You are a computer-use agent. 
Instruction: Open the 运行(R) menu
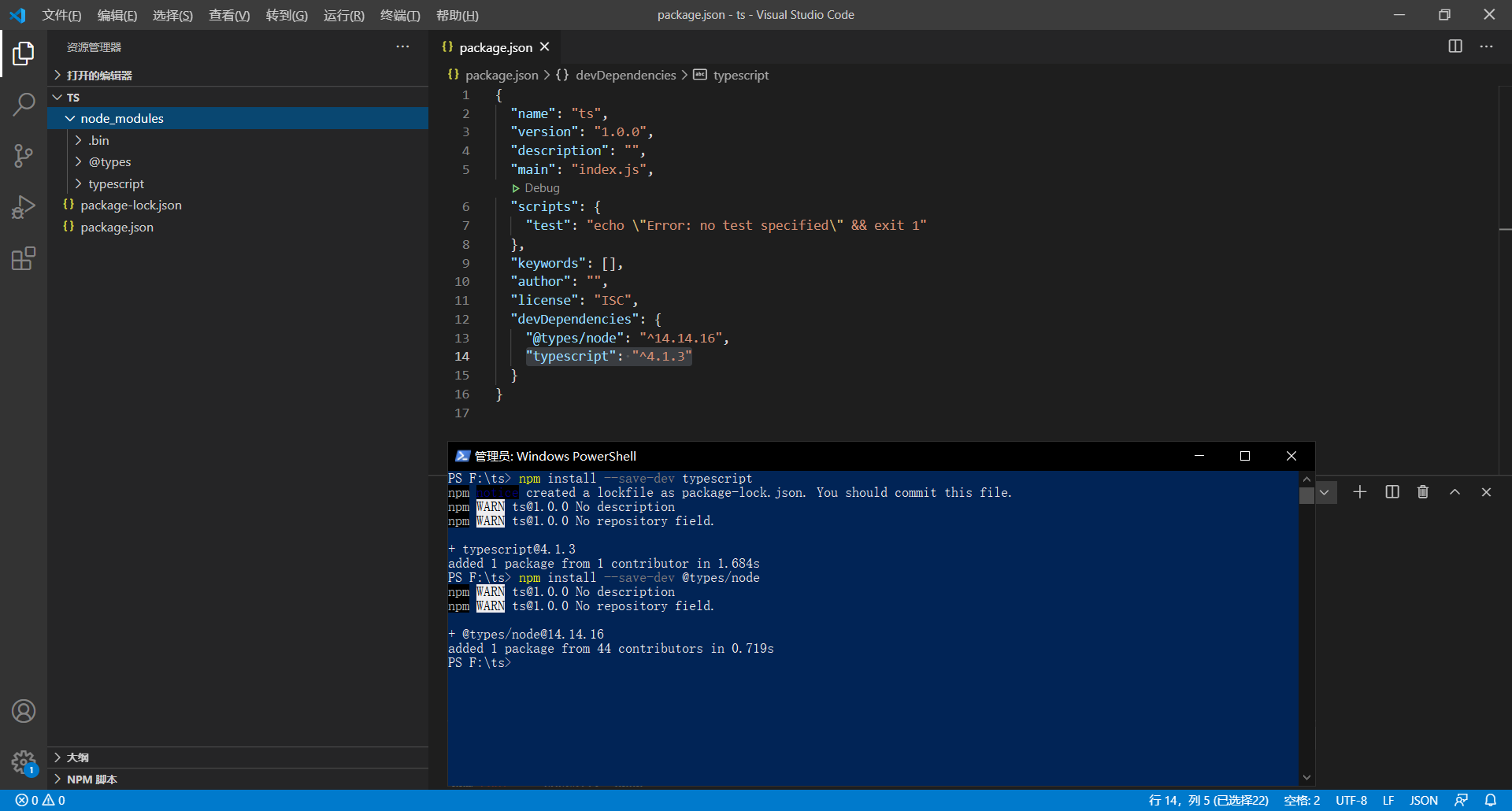coord(344,15)
